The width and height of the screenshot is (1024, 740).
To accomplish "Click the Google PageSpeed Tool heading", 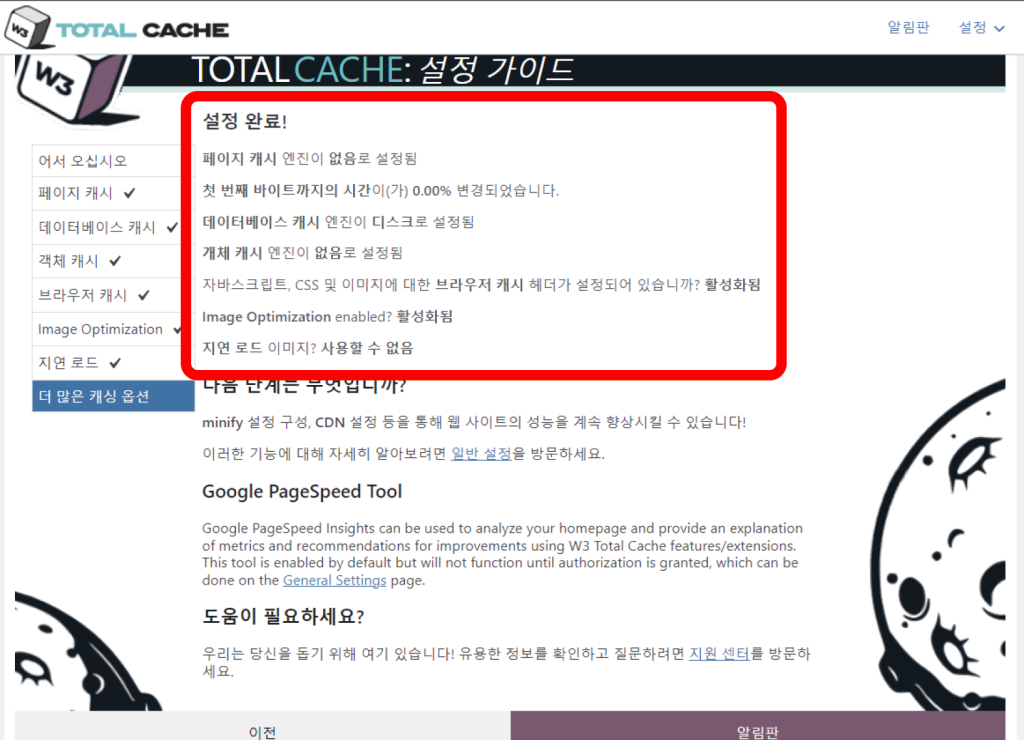I will pos(302,491).
